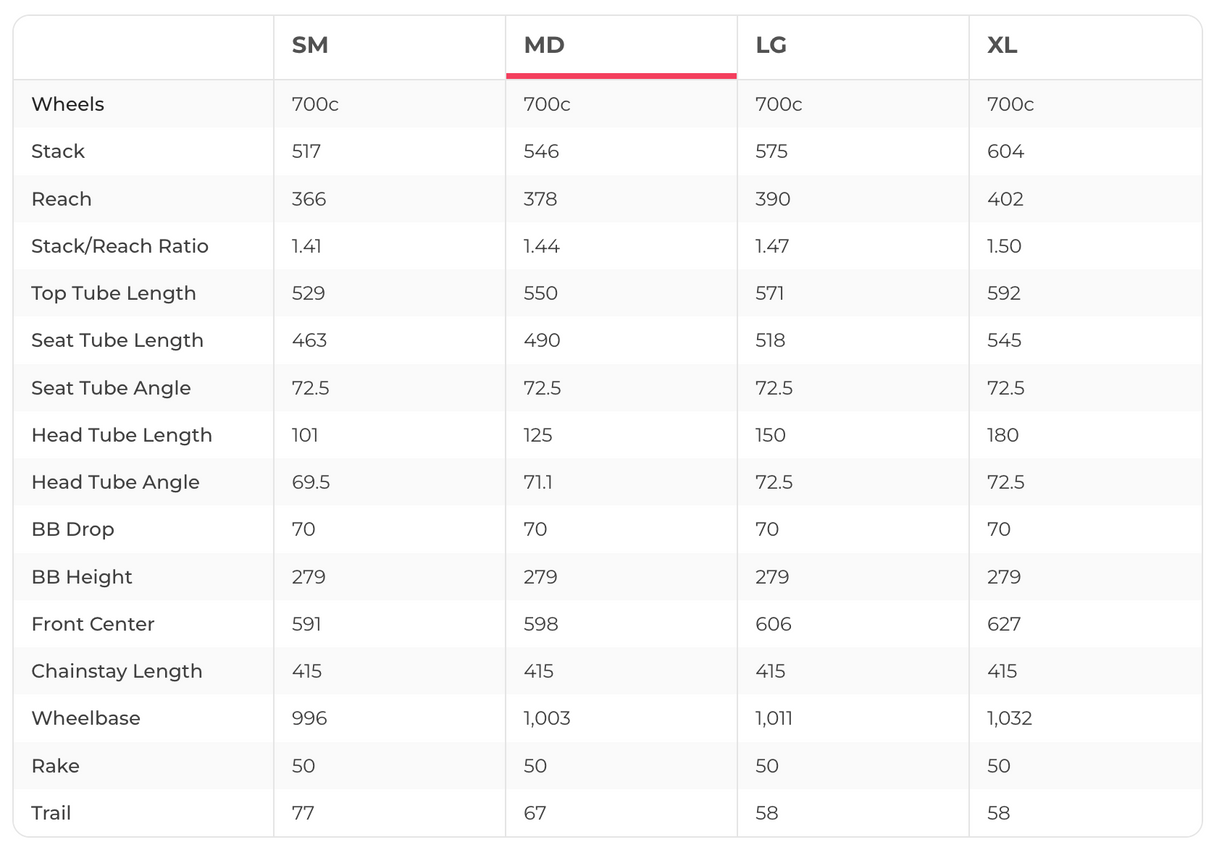Click the Wheels row label
The image size is (1214, 850).
[x=68, y=104]
